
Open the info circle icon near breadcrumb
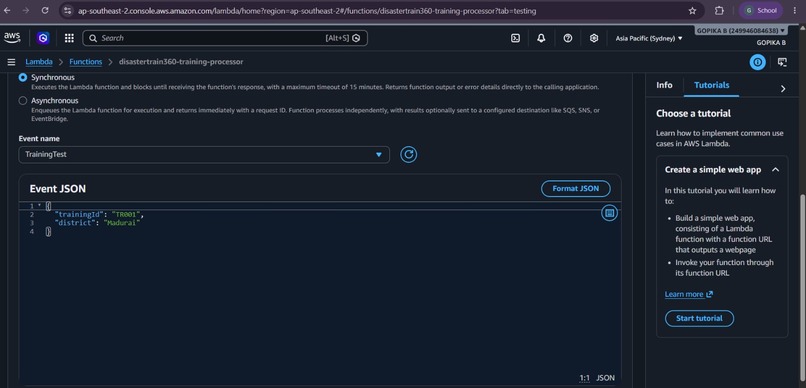click(757, 62)
